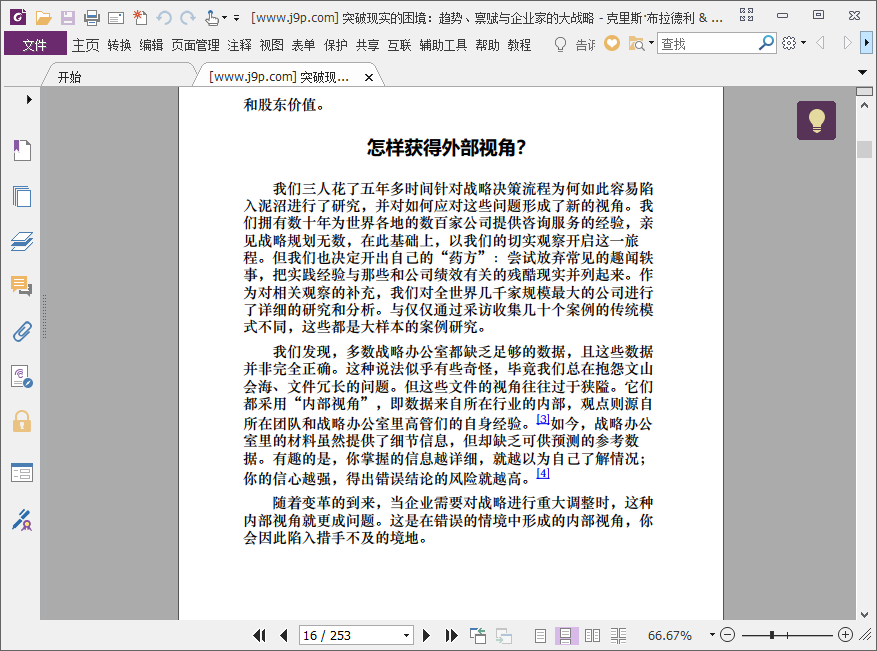
Task: Click the 文件 button
Action: (x=34, y=44)
